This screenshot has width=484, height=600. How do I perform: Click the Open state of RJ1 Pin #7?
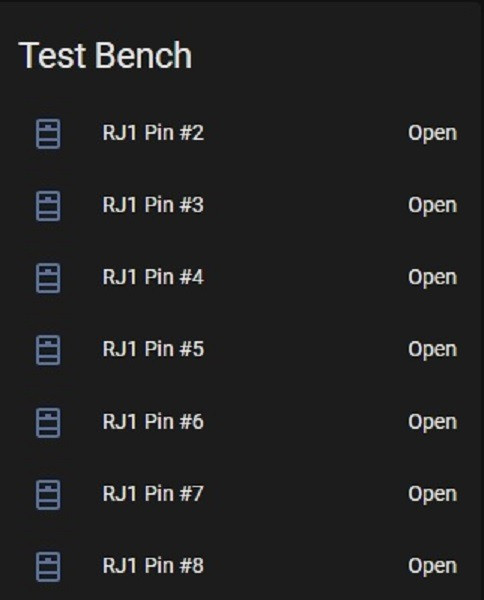point(432,495)
